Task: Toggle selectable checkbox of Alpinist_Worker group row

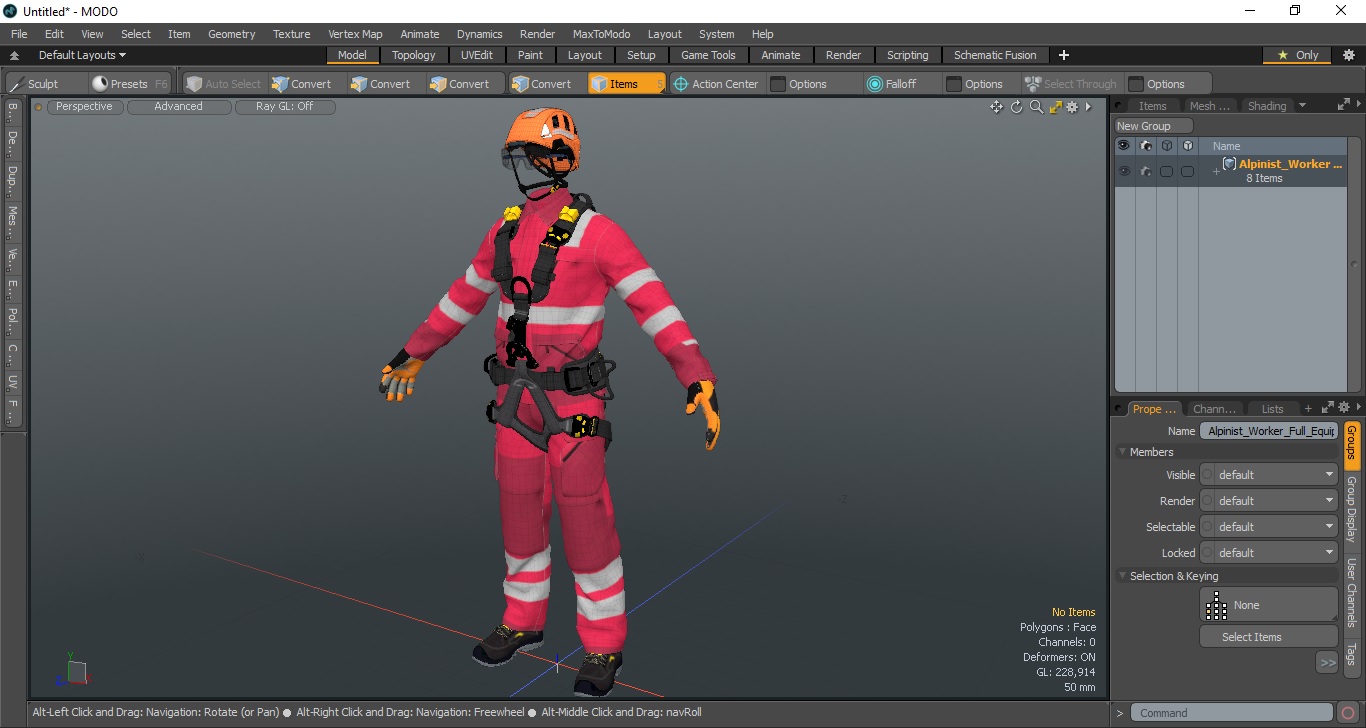Action: (1166, 171)
